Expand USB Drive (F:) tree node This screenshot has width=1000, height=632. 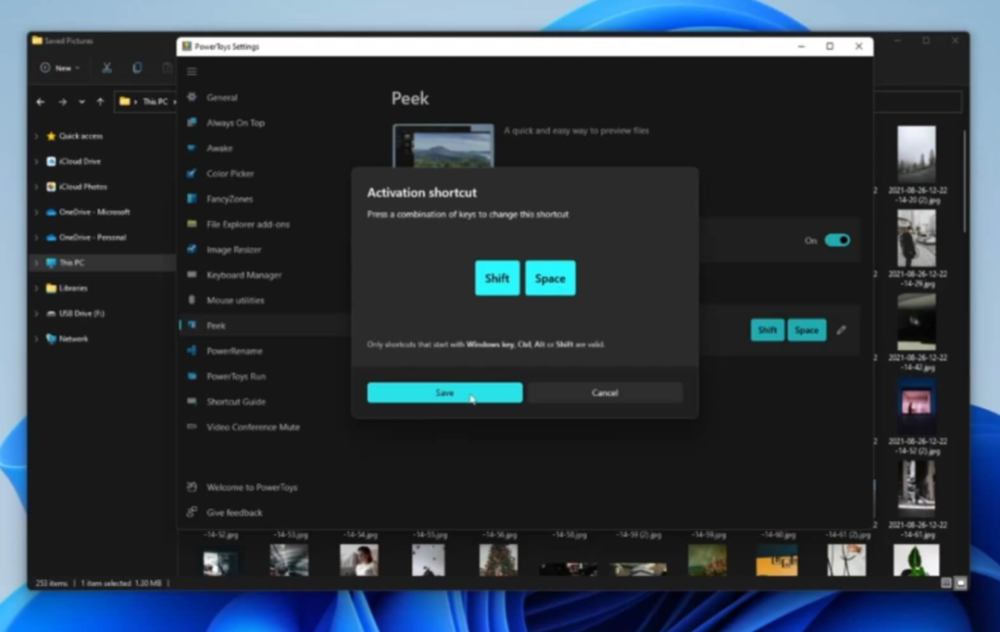tap(36, 313)
